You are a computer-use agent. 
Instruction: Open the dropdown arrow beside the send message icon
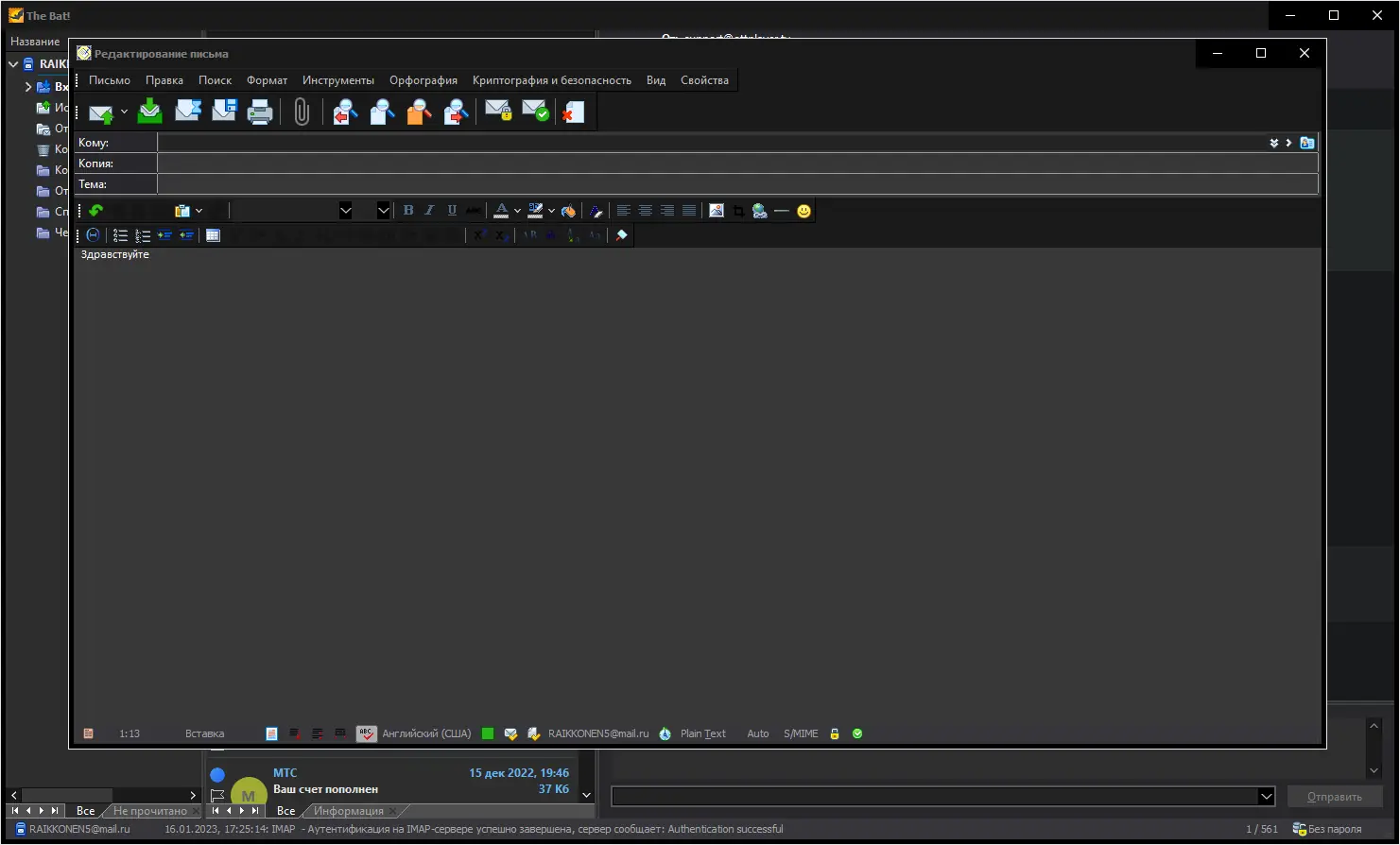click(x=124, y=112)
